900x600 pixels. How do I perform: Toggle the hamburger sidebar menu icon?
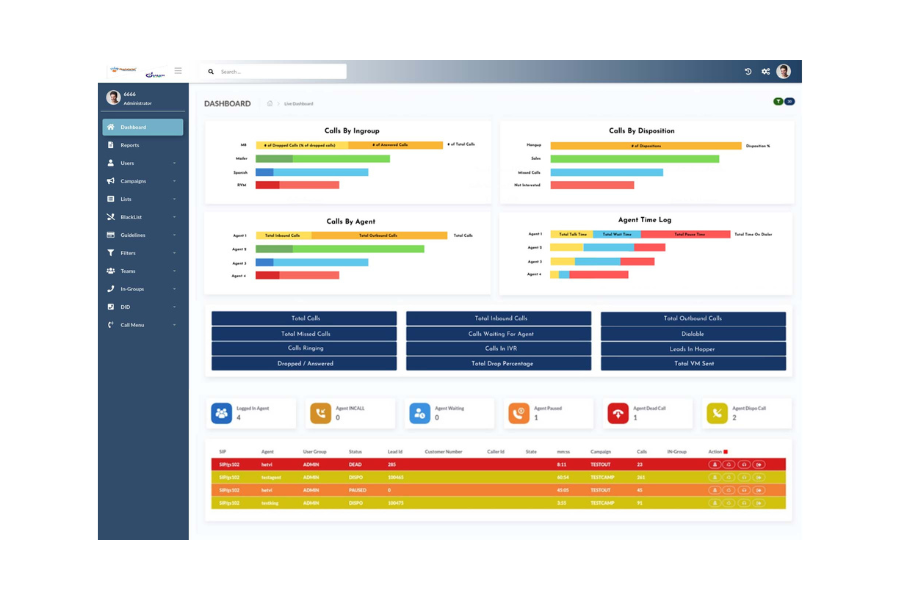click(x=178, y=71)
